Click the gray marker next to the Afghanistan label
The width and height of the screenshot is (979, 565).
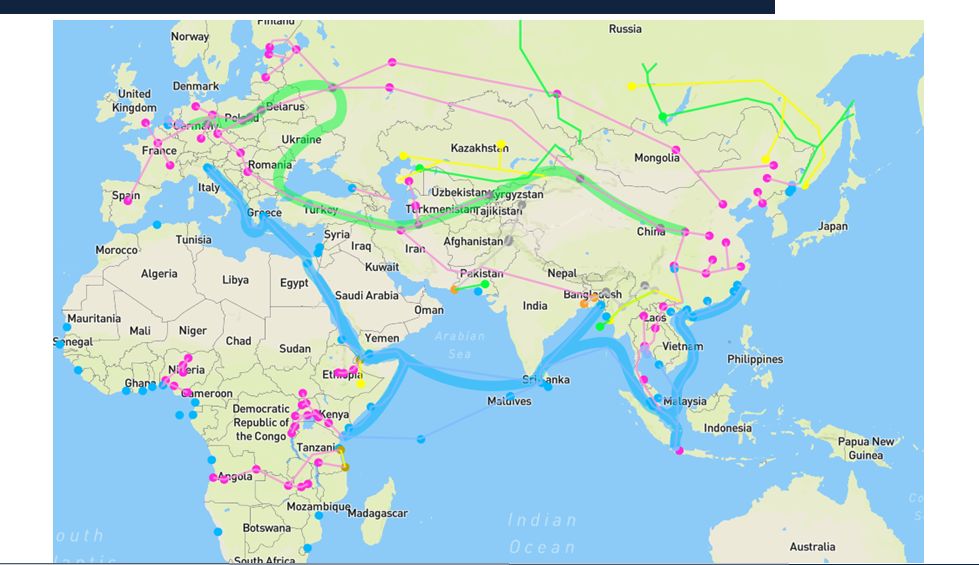point(509,240)
